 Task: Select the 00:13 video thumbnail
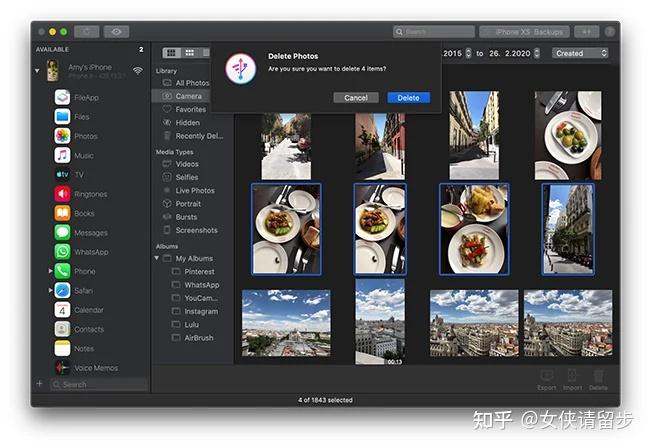(x=379, y=322)
